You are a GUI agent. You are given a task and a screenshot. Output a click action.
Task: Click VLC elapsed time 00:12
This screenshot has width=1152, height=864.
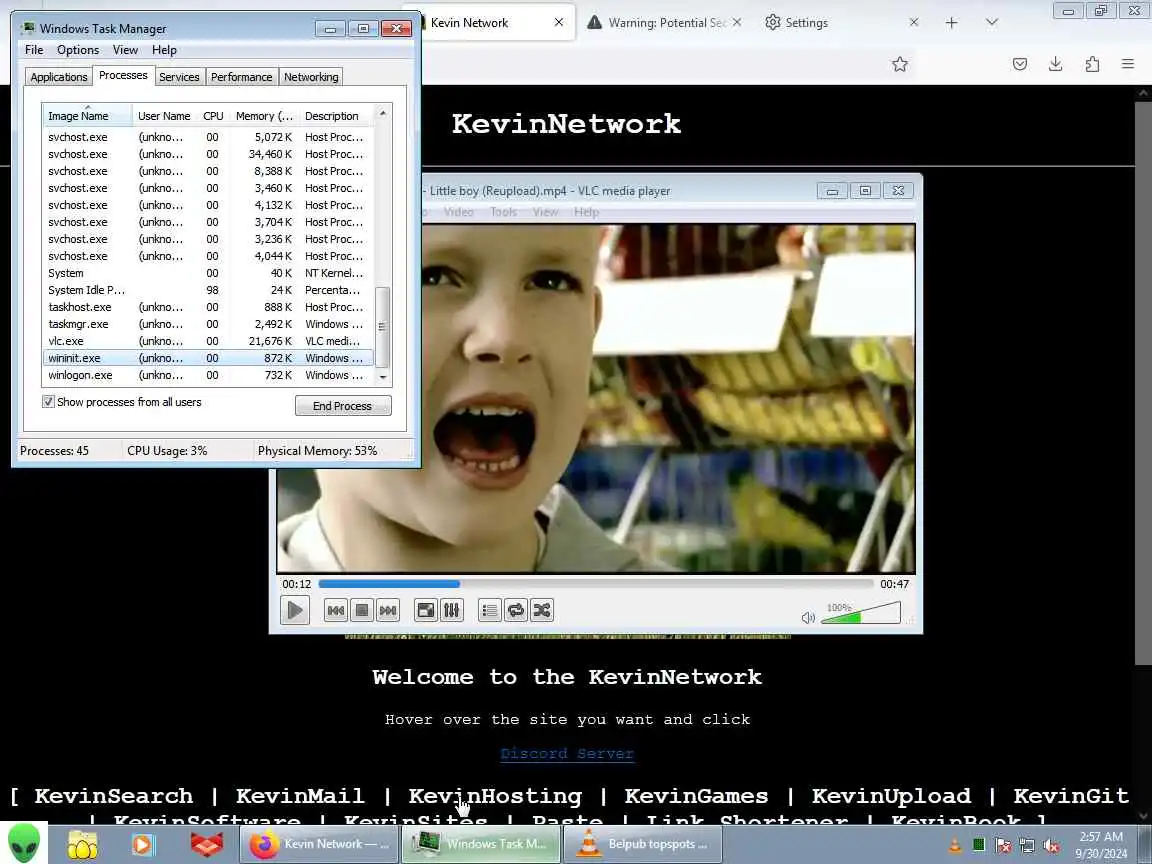[297, 584]
